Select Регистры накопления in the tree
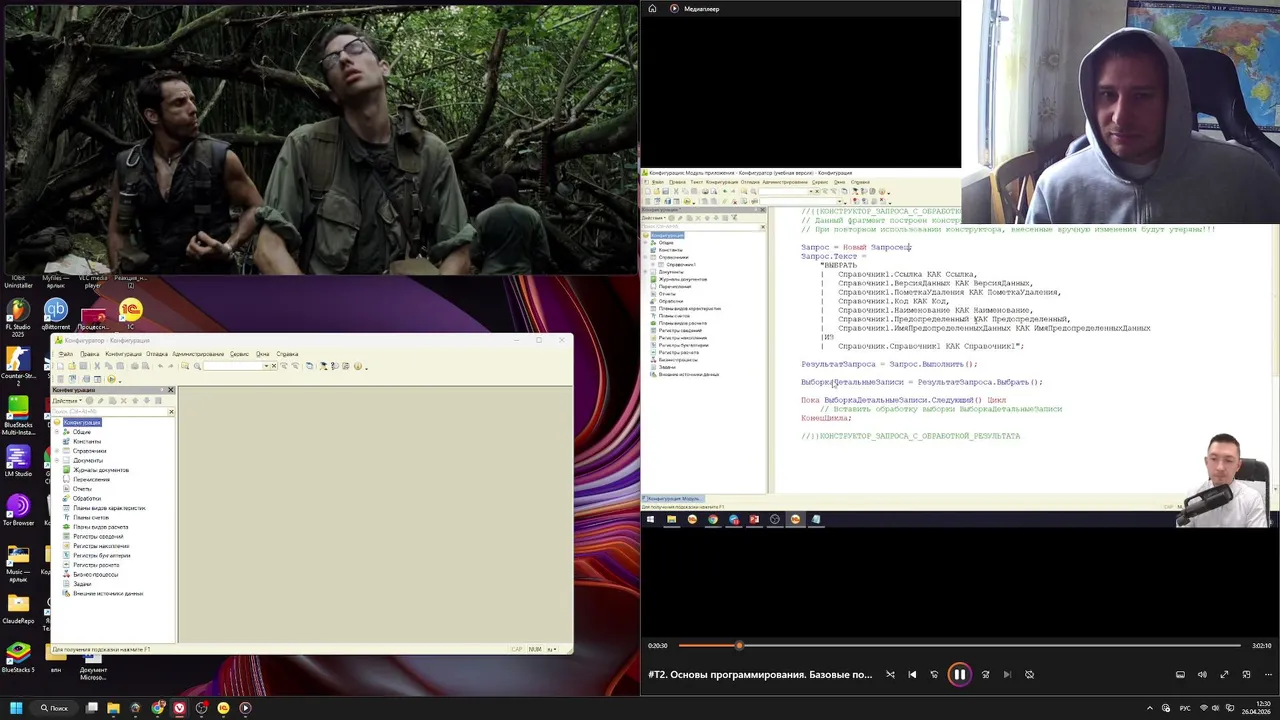The image size is (1280, 720). click(x=101, y=546)
